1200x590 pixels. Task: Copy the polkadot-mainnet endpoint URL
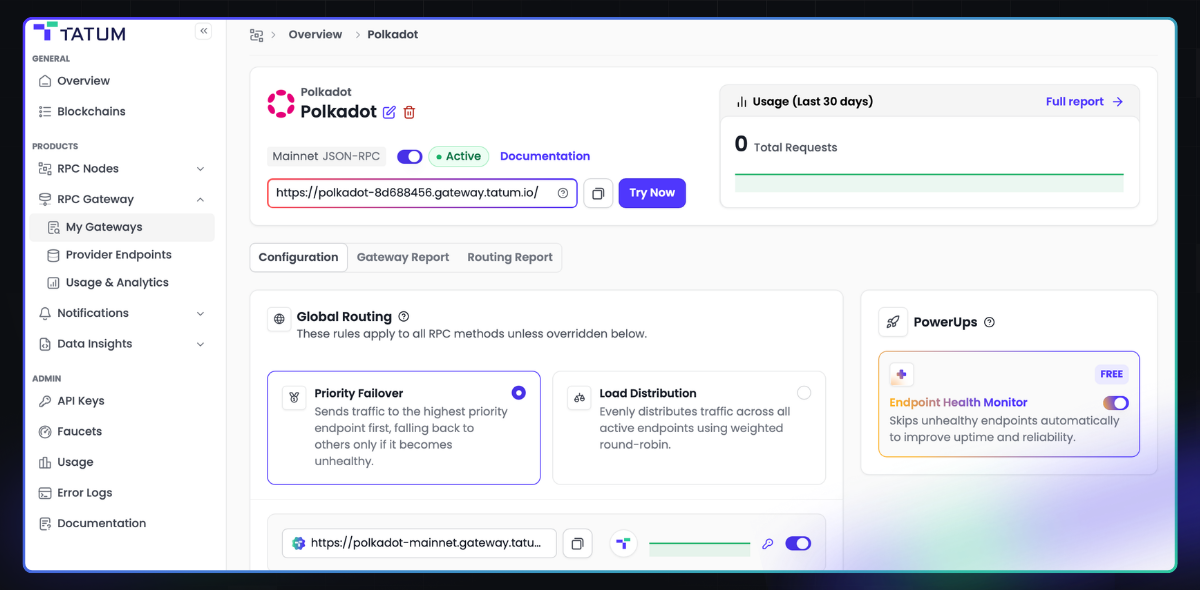[x=577, y=544]
